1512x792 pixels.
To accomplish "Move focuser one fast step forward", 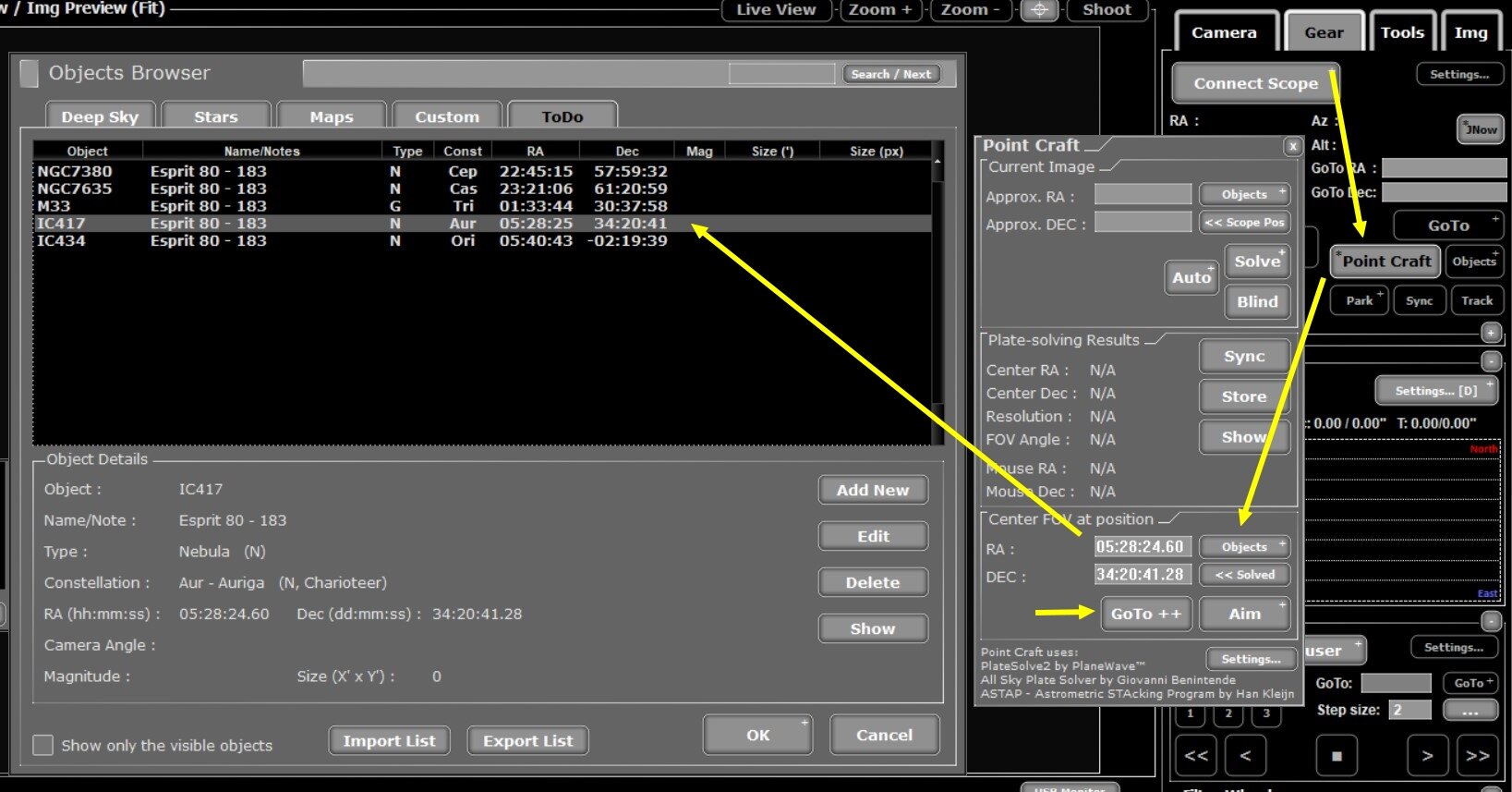I will 1477,756.
